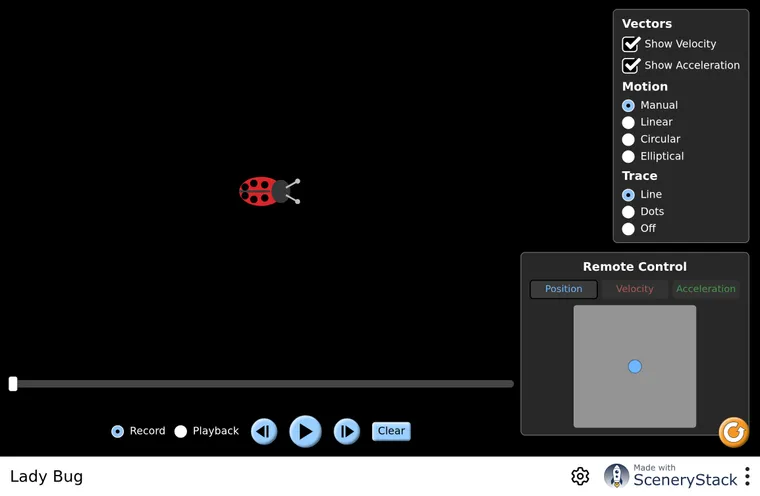Click the blue dot in the remote control pad
The width and height of the screenshot is (760, 496).
634,366
